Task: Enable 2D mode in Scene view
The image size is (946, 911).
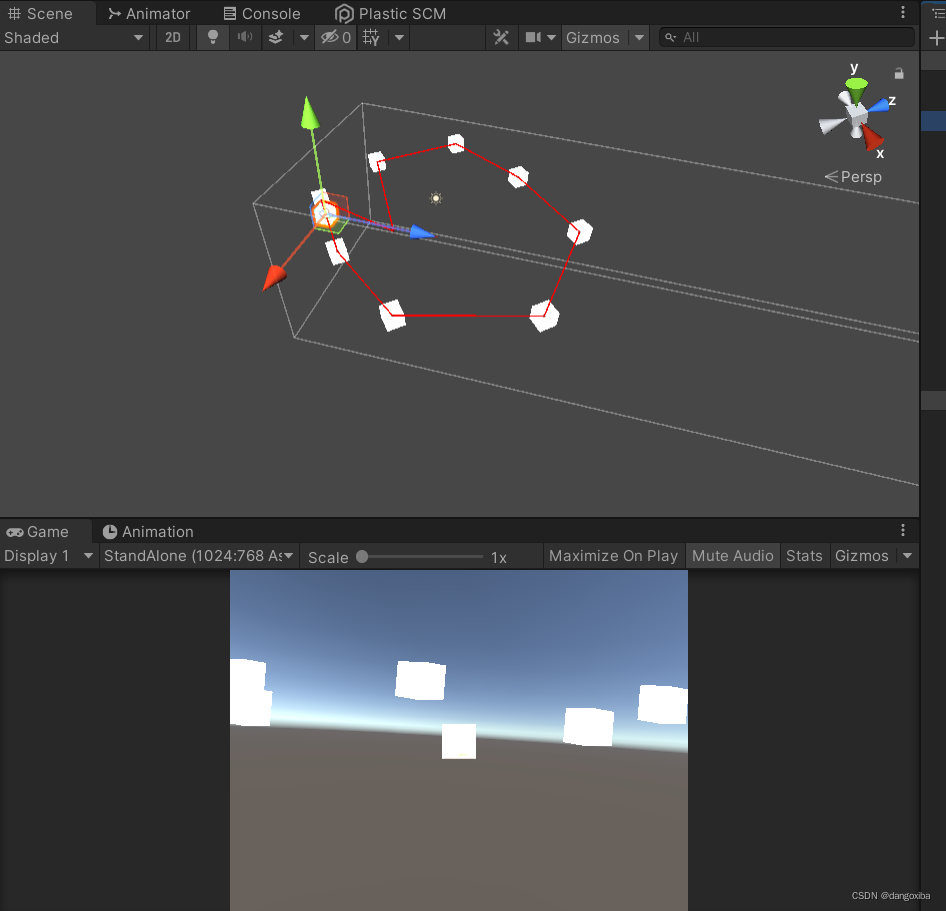Action: [x=172, y=37]
